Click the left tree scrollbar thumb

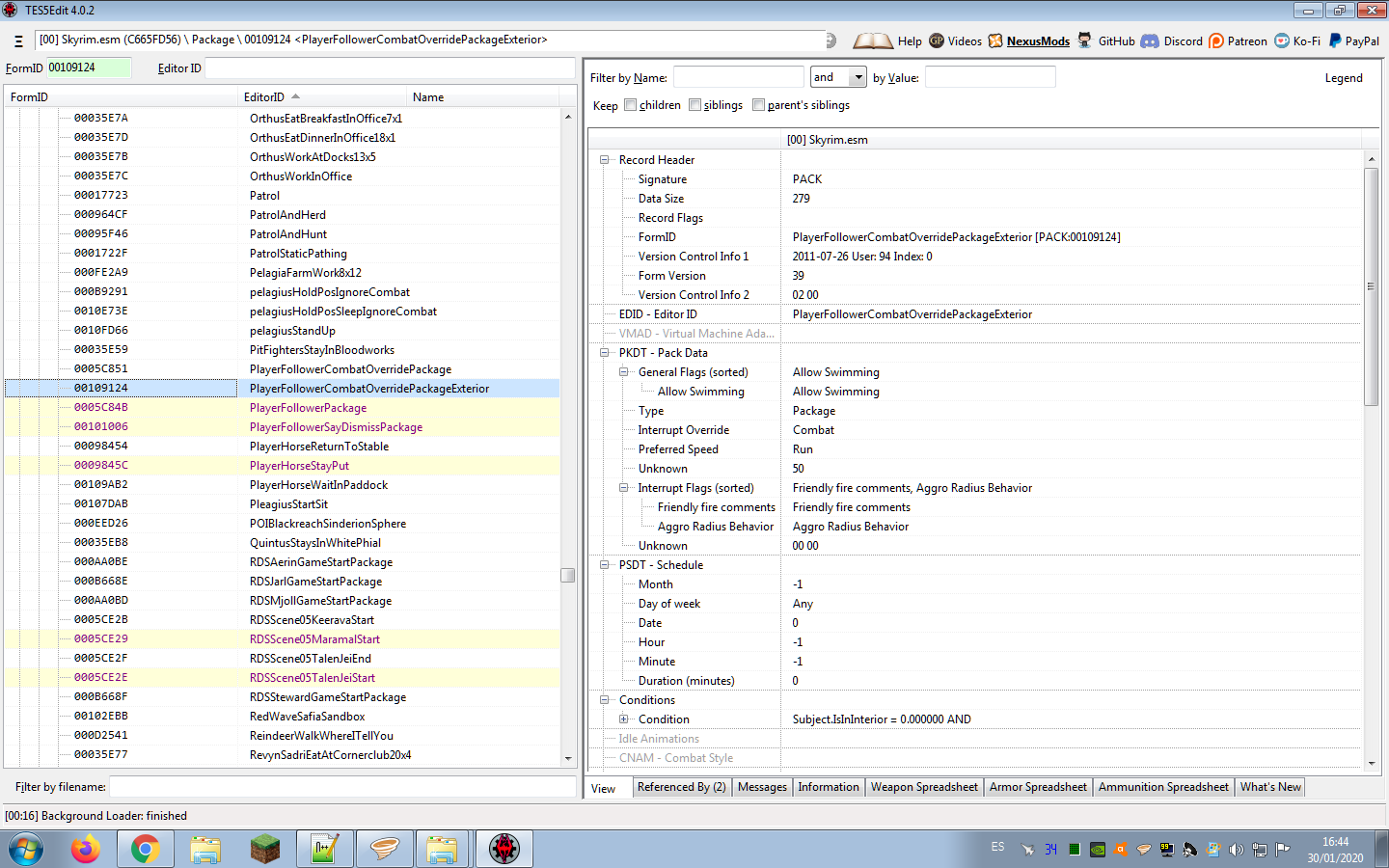click(567, 575)
